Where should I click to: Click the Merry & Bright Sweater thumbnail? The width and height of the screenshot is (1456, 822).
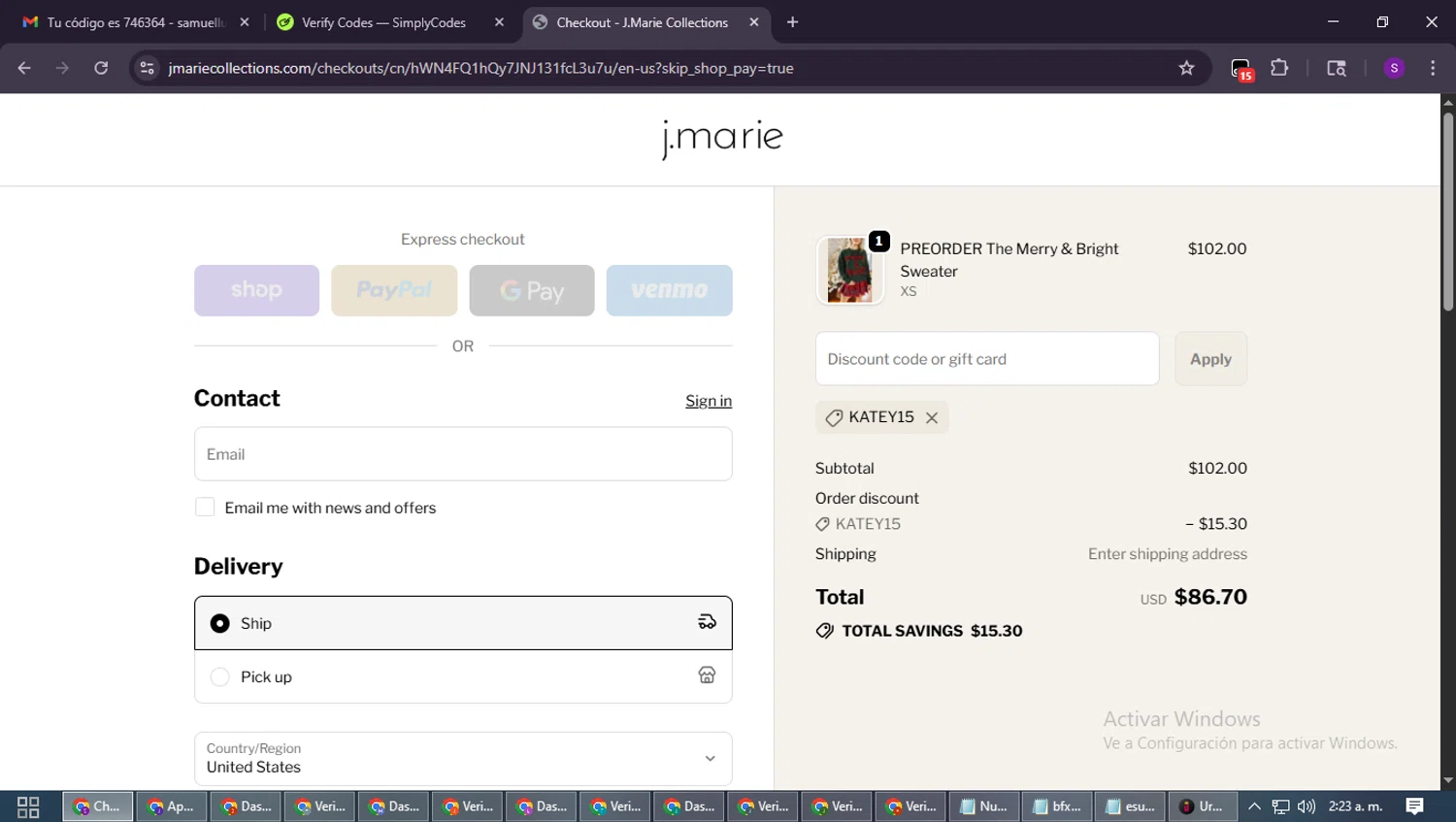click(x=850, y=271)
